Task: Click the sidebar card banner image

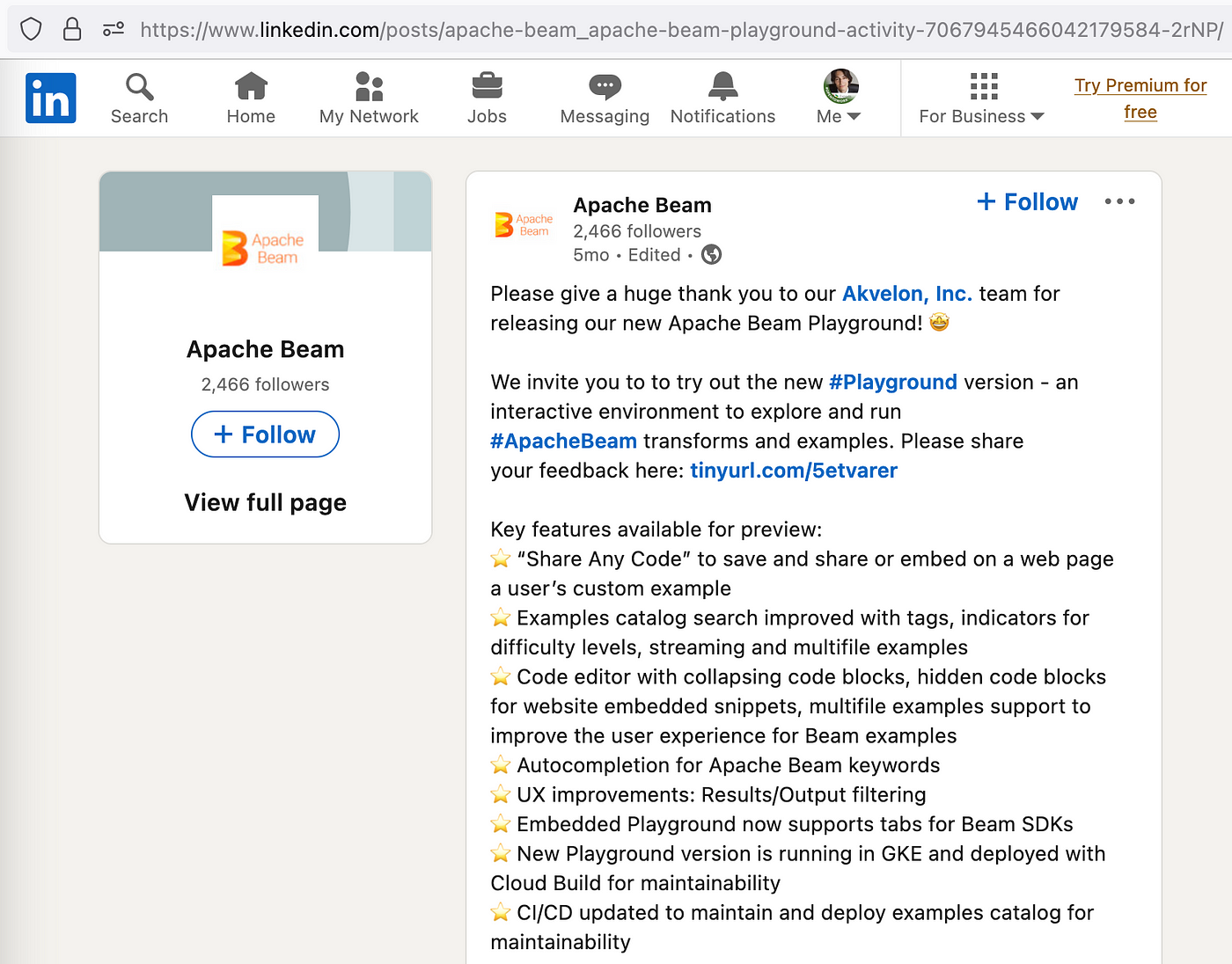Action: click(265, 211)
